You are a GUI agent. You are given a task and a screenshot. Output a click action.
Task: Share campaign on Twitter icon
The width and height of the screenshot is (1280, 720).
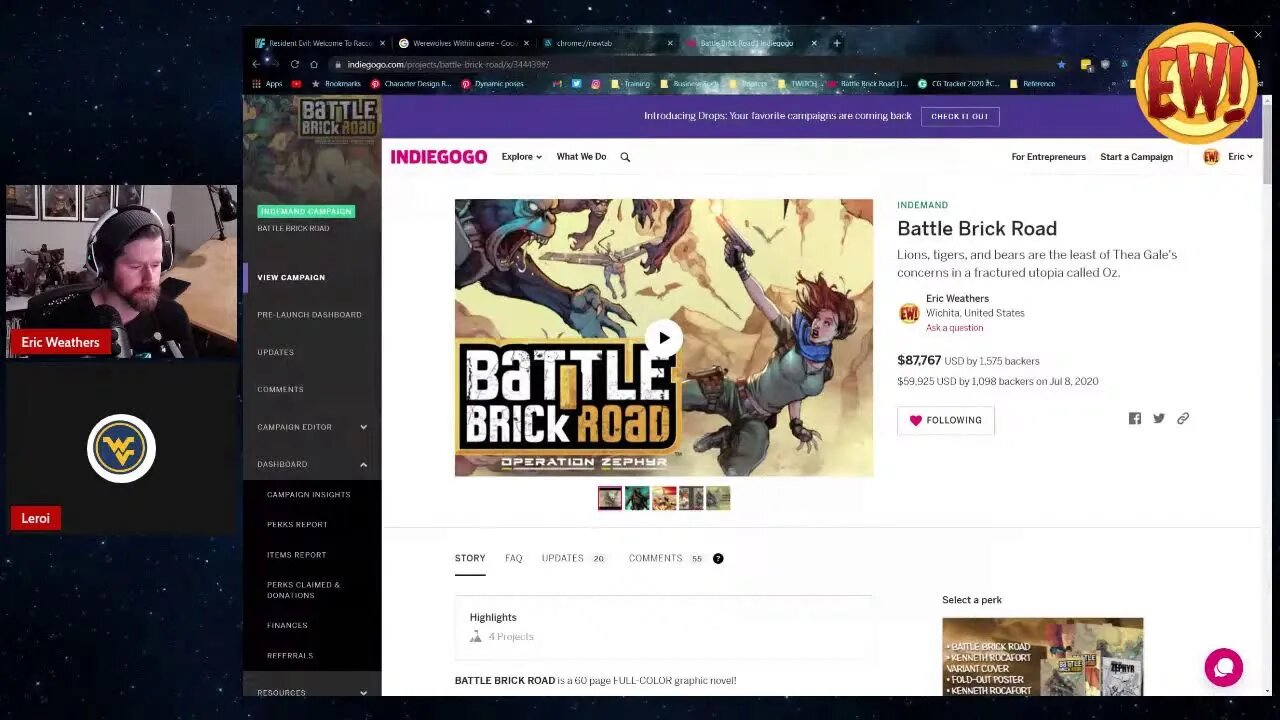pyautogui.click(x=1159, y=419)
